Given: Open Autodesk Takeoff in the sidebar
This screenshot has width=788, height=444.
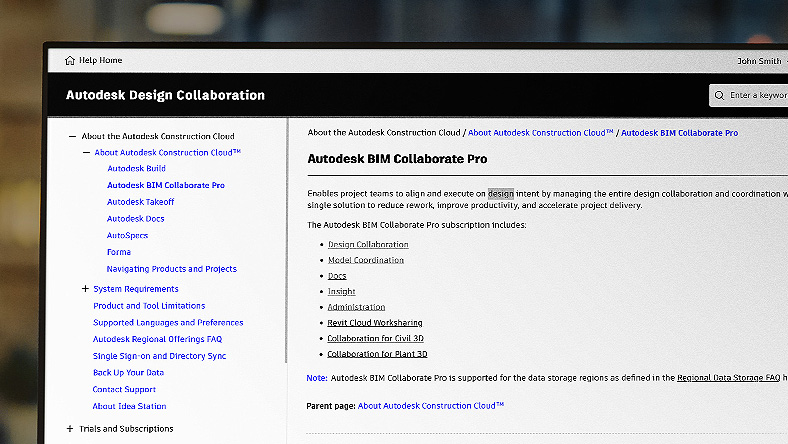Looking at the screenshot, I should (140, 202).
